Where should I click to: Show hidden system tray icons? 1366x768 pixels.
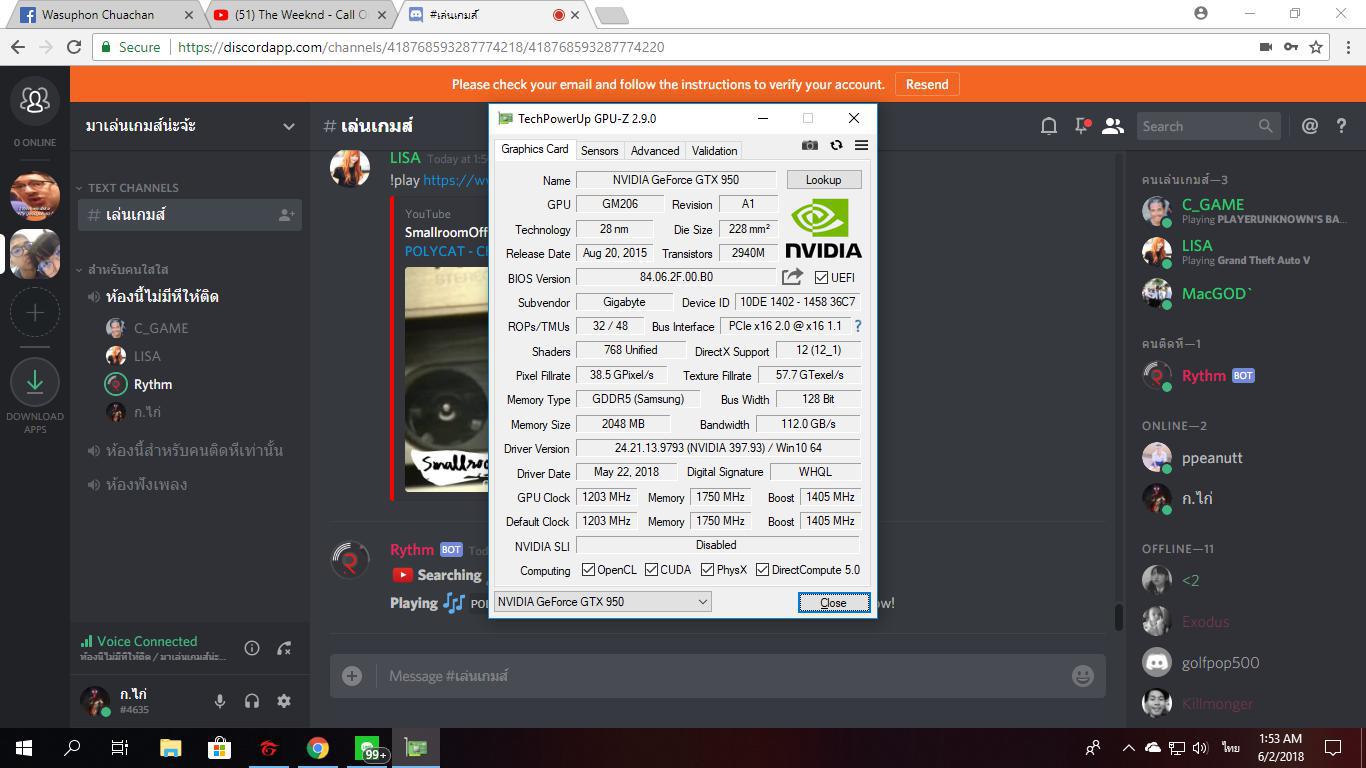[x=1129, y=747]
